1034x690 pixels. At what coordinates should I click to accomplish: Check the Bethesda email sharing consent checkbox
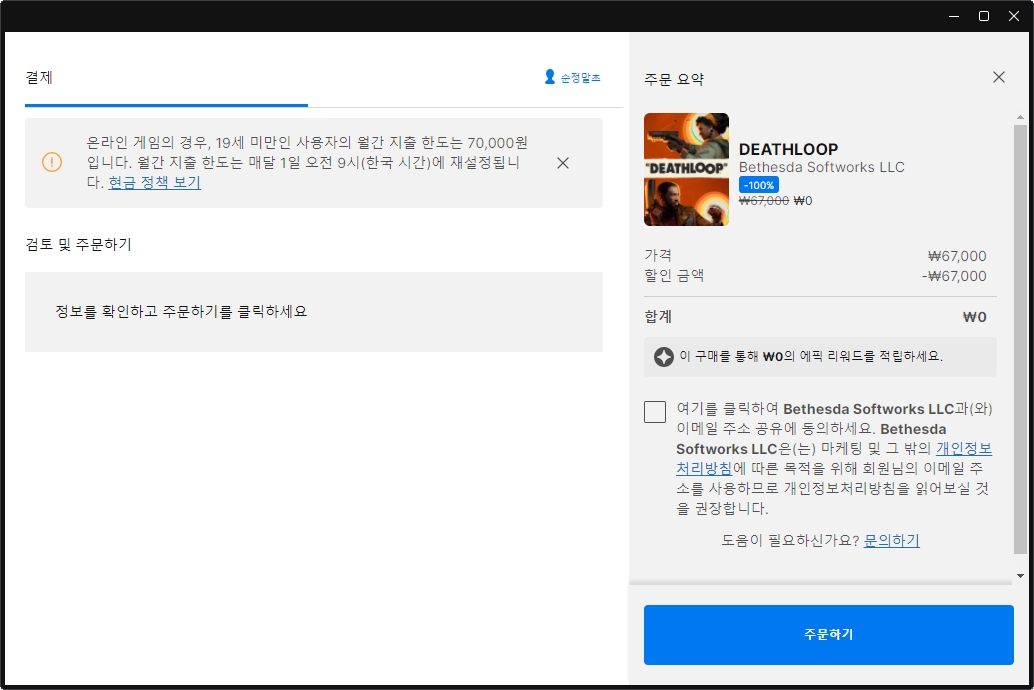pos(655,412)
